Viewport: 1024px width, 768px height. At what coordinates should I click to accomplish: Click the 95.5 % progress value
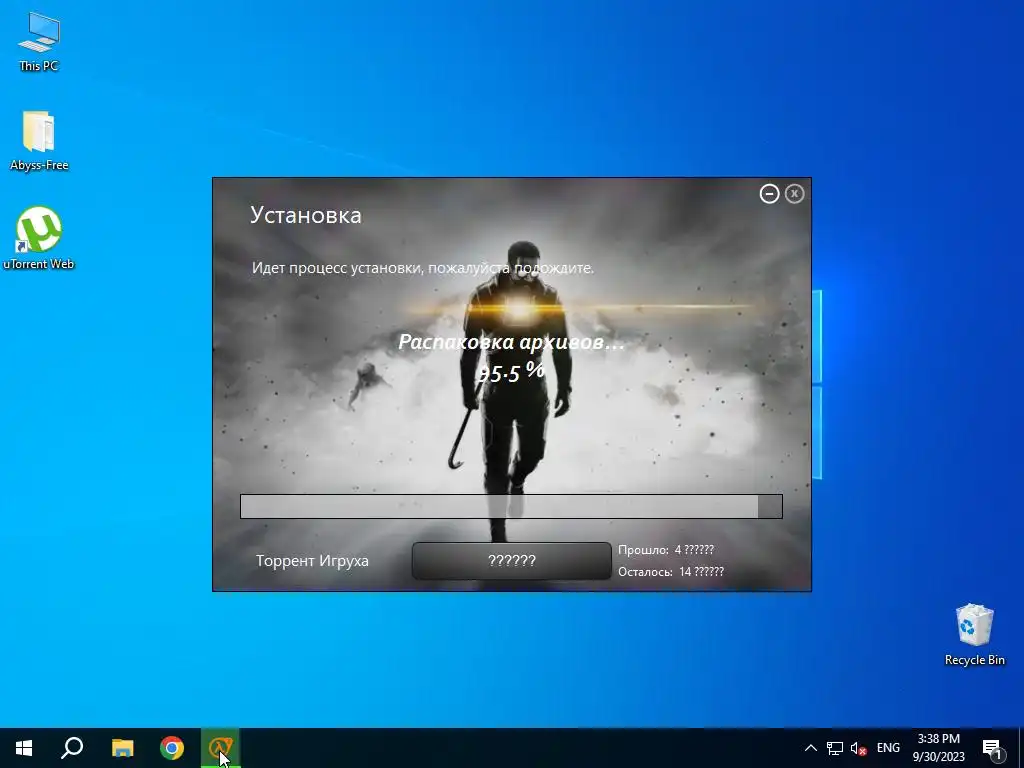pos(511,372)
